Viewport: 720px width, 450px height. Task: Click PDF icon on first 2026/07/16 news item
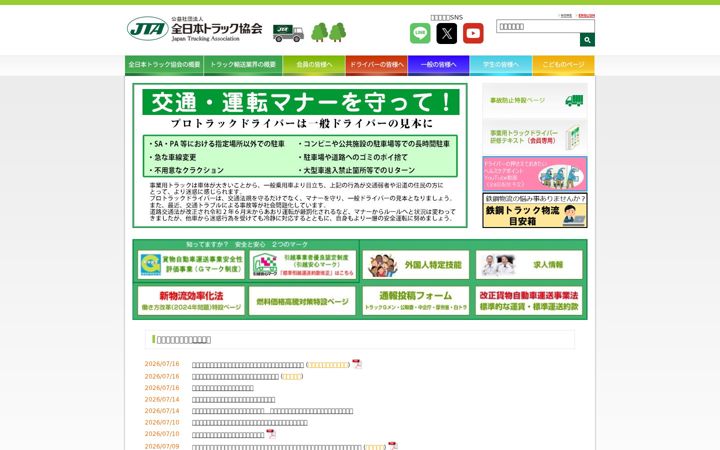pyautogui.click(x=357, y=364)
